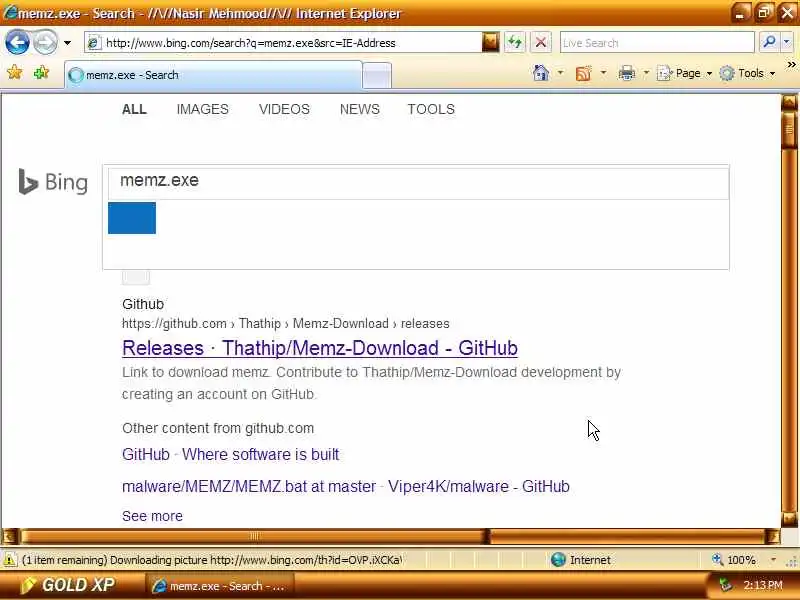Open Favorites Center star icon
The height and width of the screenshot is (600, 800).
(x=15, y=73)
